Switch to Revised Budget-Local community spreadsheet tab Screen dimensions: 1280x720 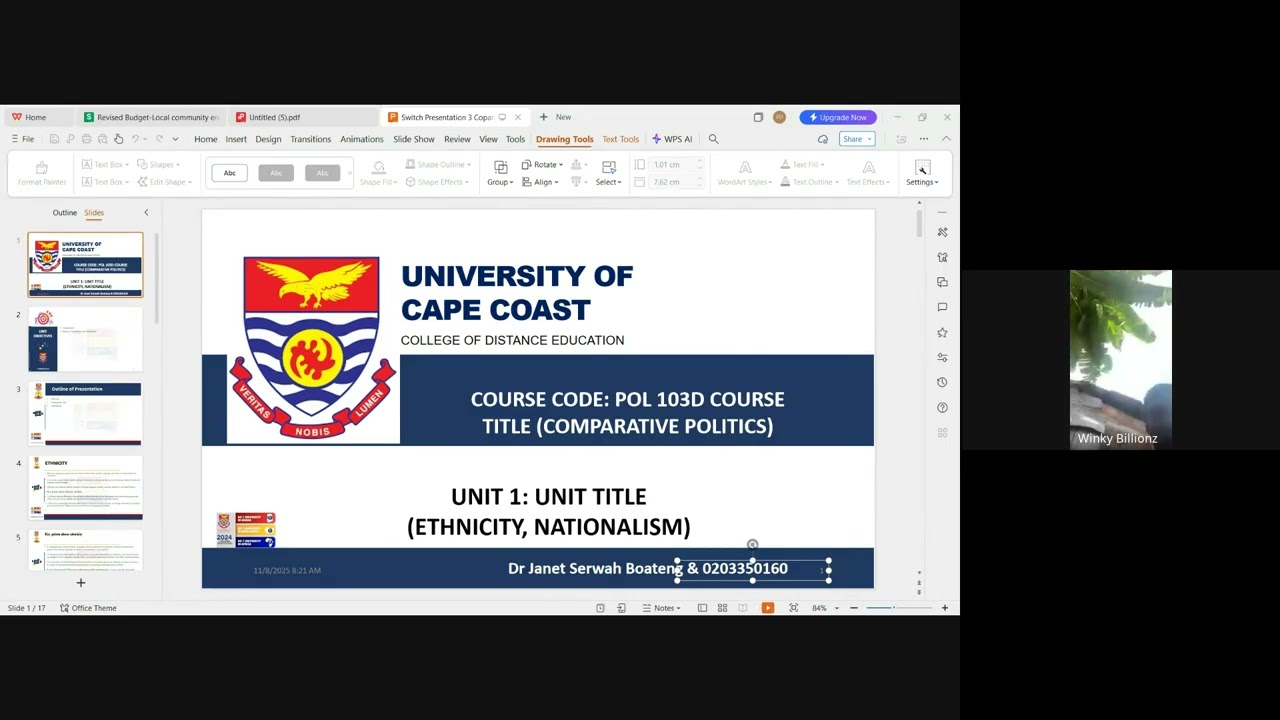point(153,117)
